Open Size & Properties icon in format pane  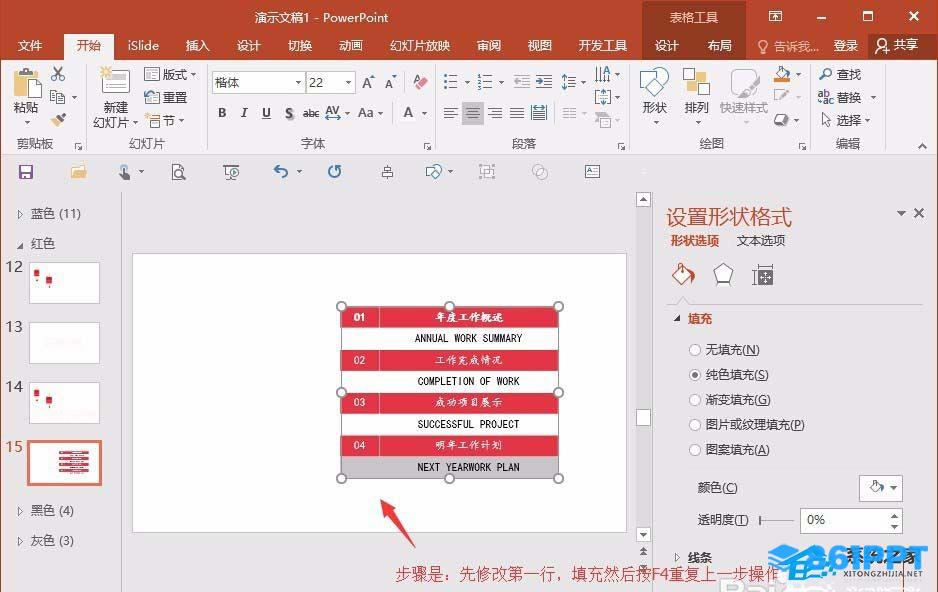(763, 275)
